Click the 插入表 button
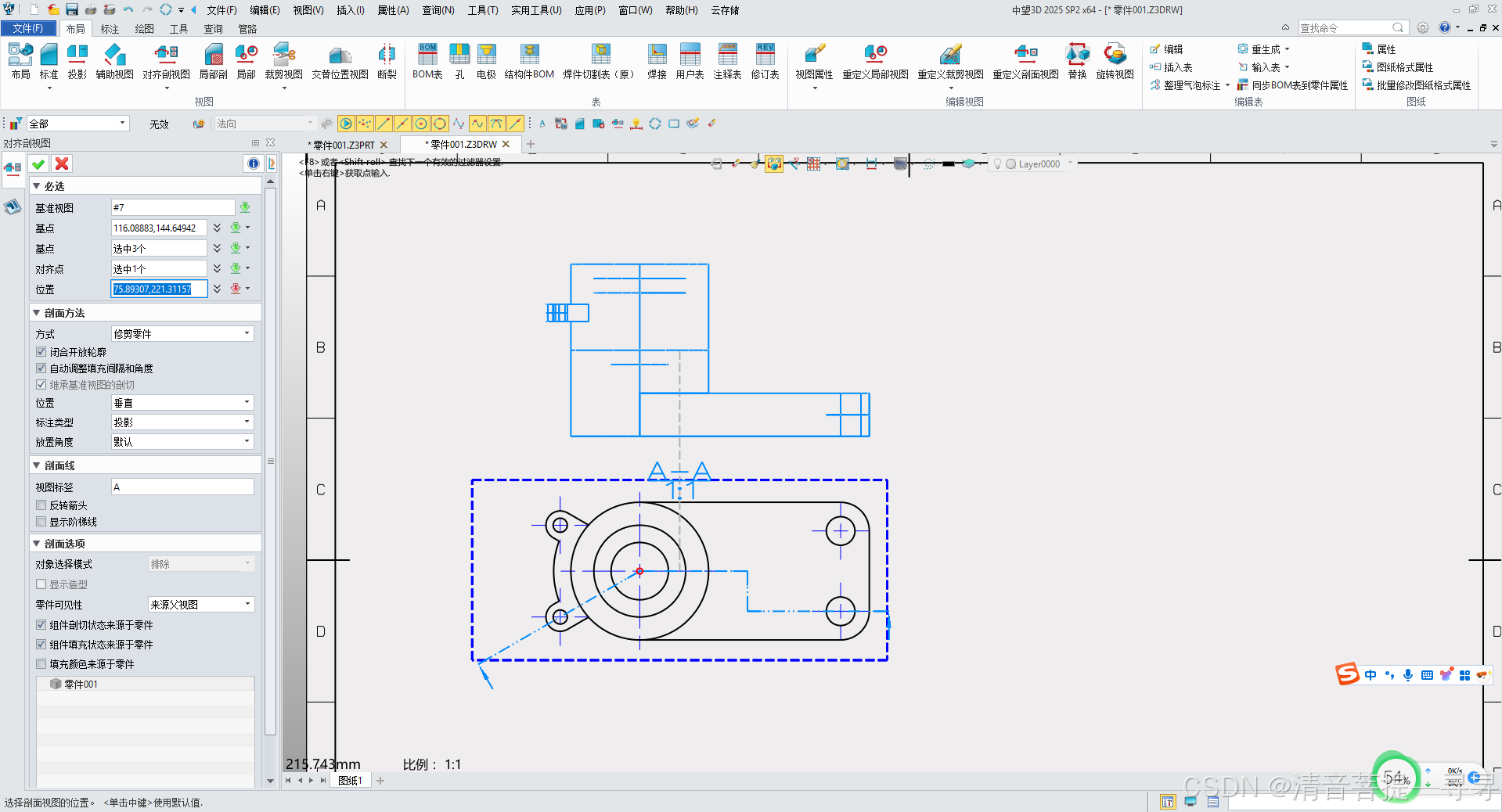 1171,67
